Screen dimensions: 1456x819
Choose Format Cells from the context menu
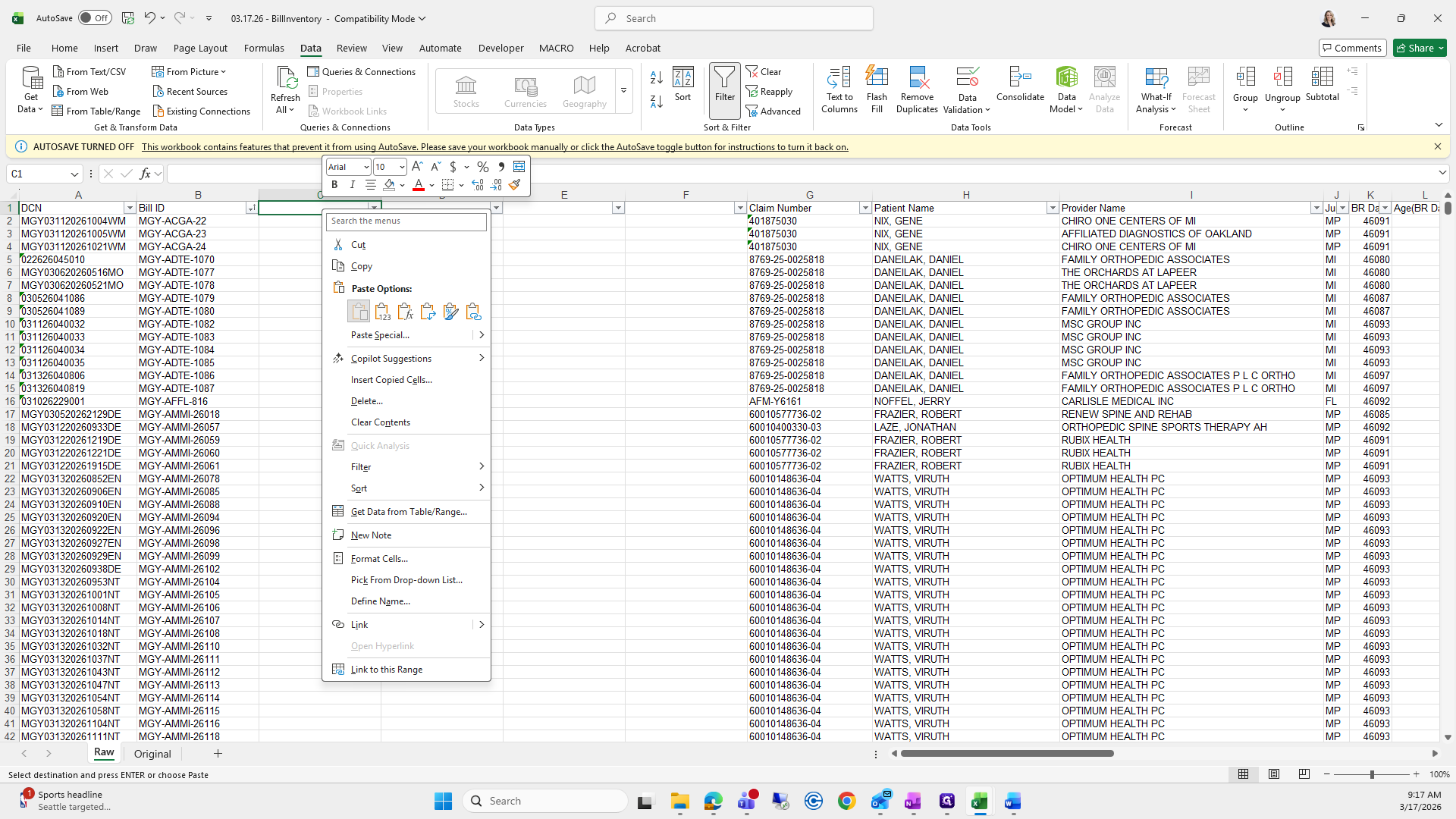[379, 559]
